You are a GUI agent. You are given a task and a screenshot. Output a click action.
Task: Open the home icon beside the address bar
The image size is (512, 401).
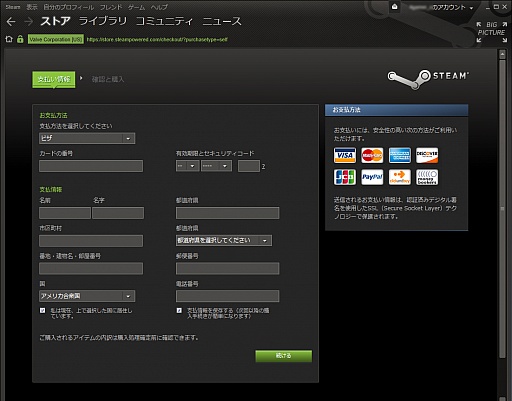click(9, 39)
